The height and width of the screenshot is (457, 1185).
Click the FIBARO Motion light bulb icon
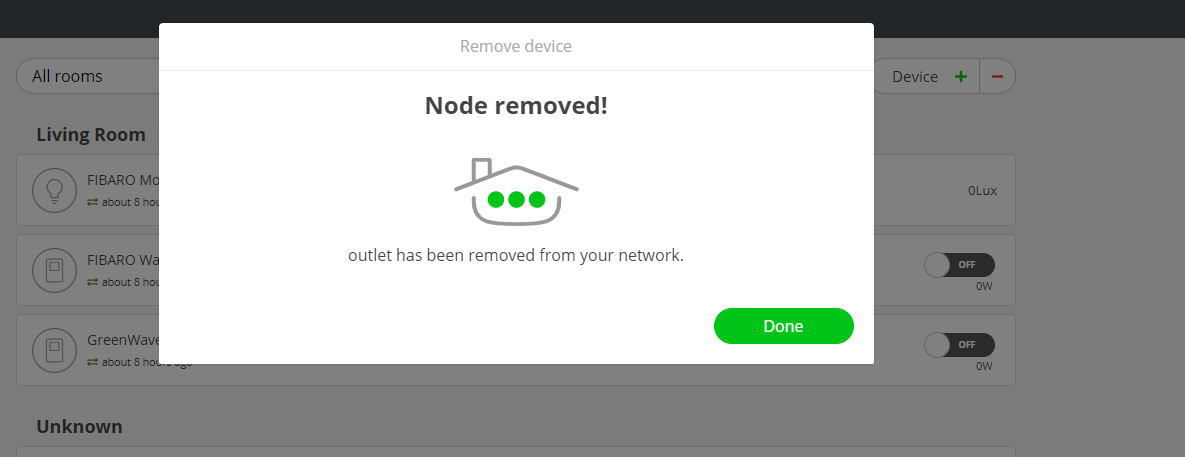[x=54, y=190]
